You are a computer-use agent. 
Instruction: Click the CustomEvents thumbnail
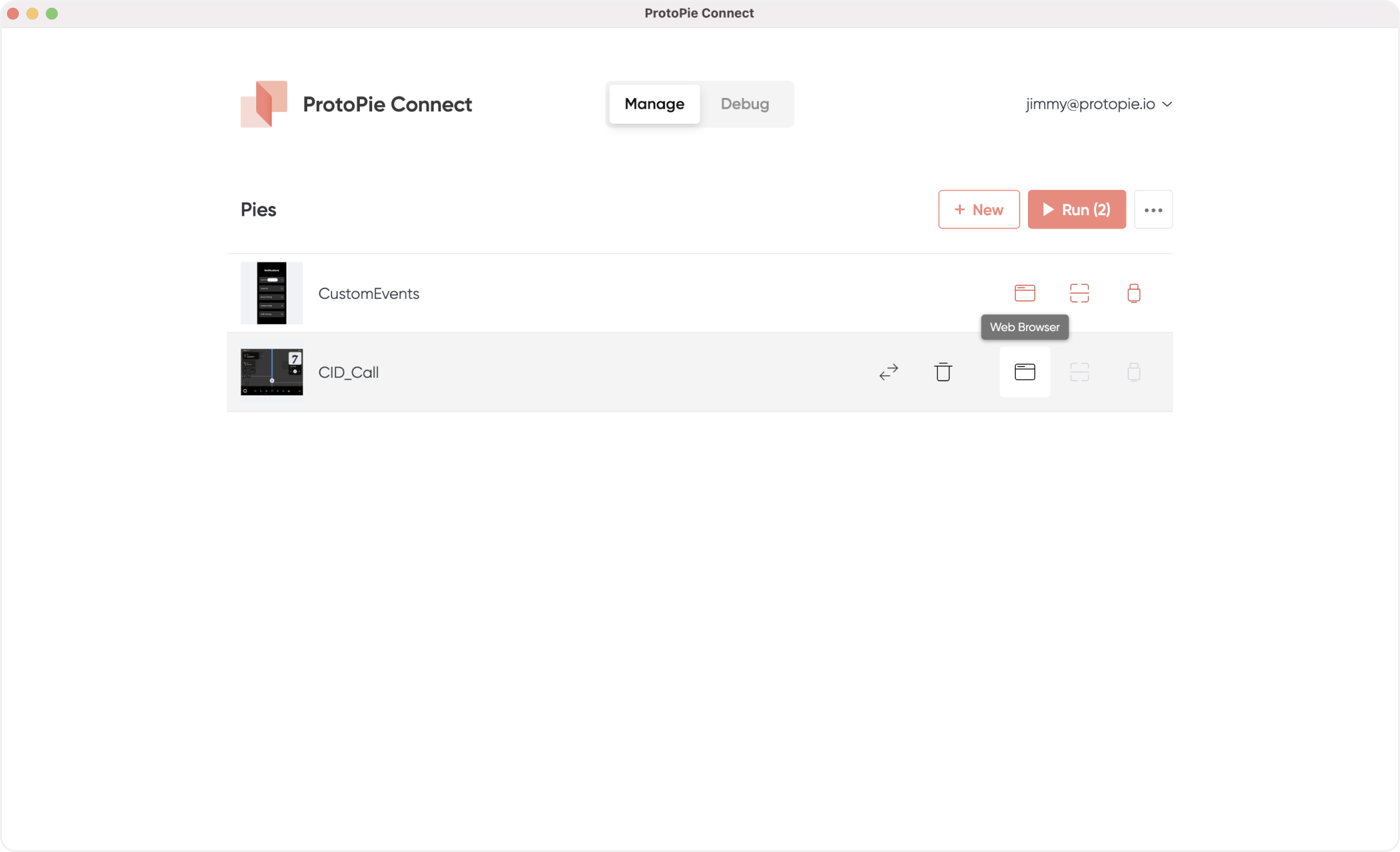(x=272, y=293)
